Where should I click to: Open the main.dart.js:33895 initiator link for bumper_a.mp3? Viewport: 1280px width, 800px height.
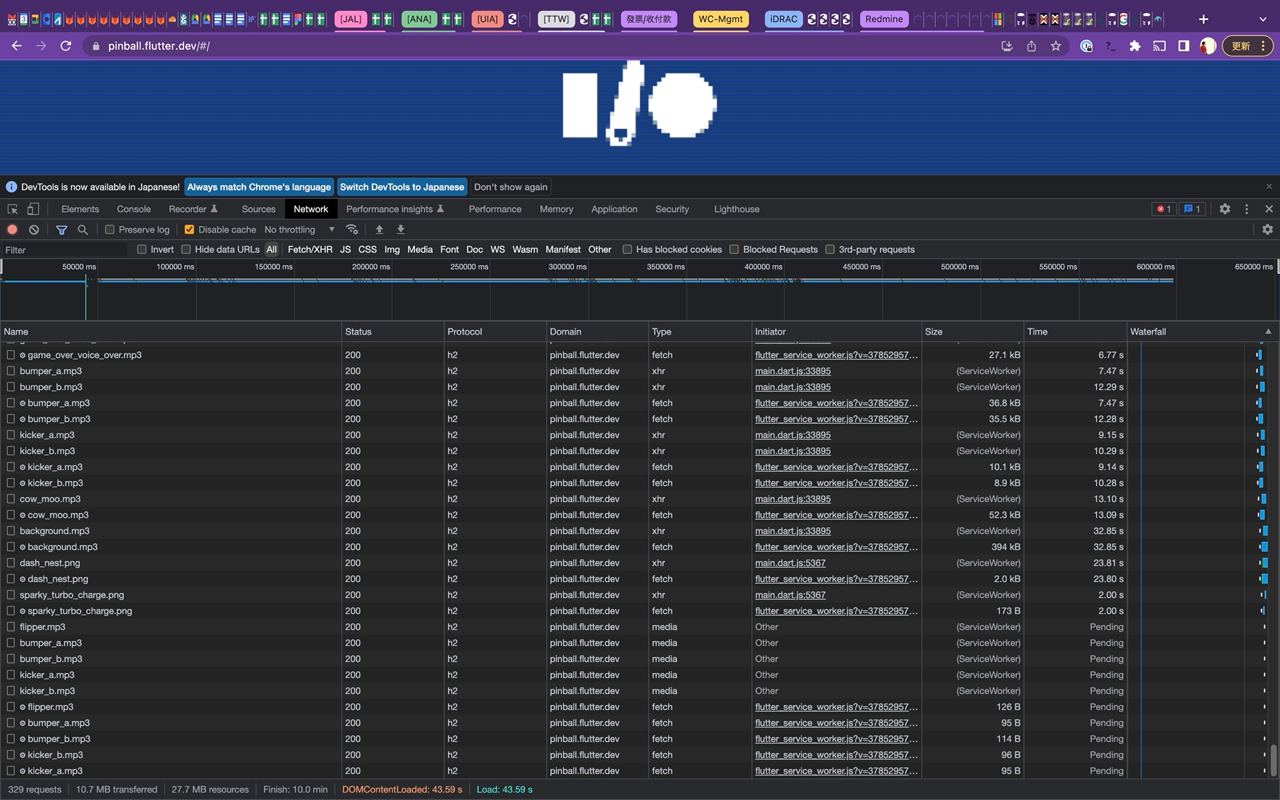coord(793,371)
